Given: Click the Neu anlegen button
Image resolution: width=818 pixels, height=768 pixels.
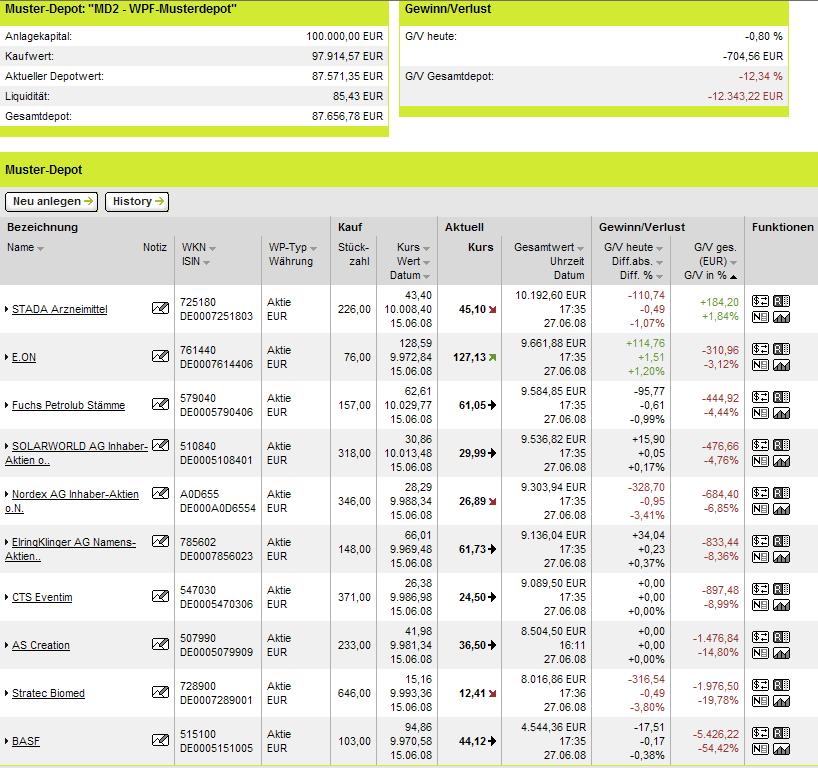Looking at the screenshot, I should 52,201.
